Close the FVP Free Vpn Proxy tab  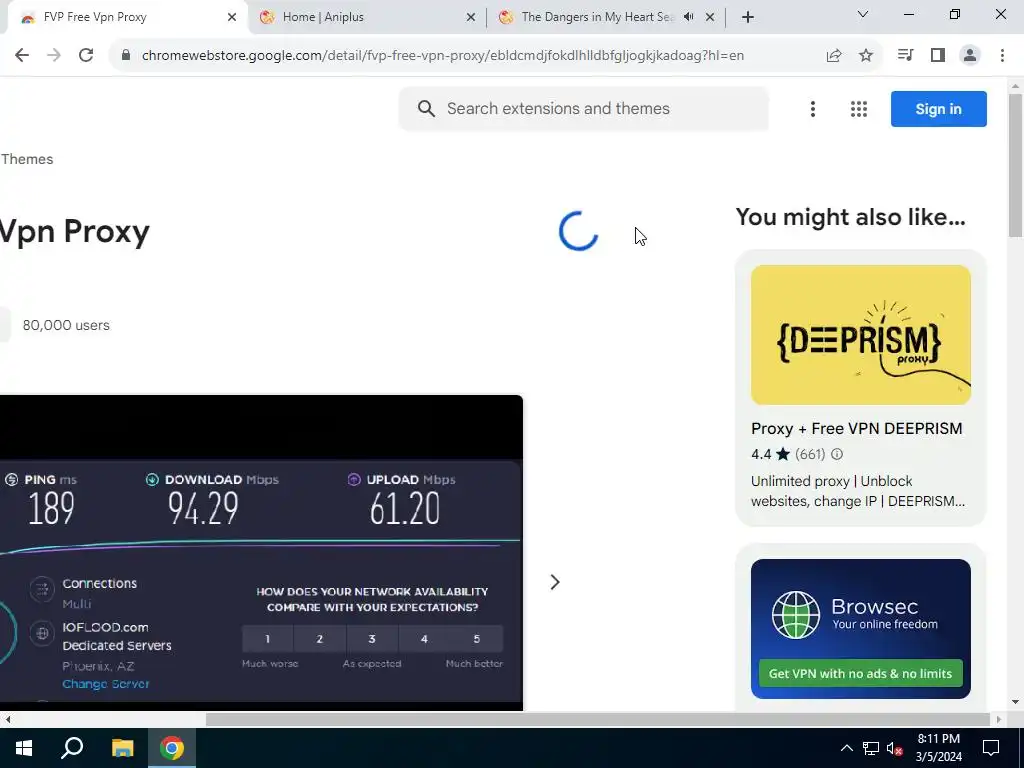coord(232,17)
